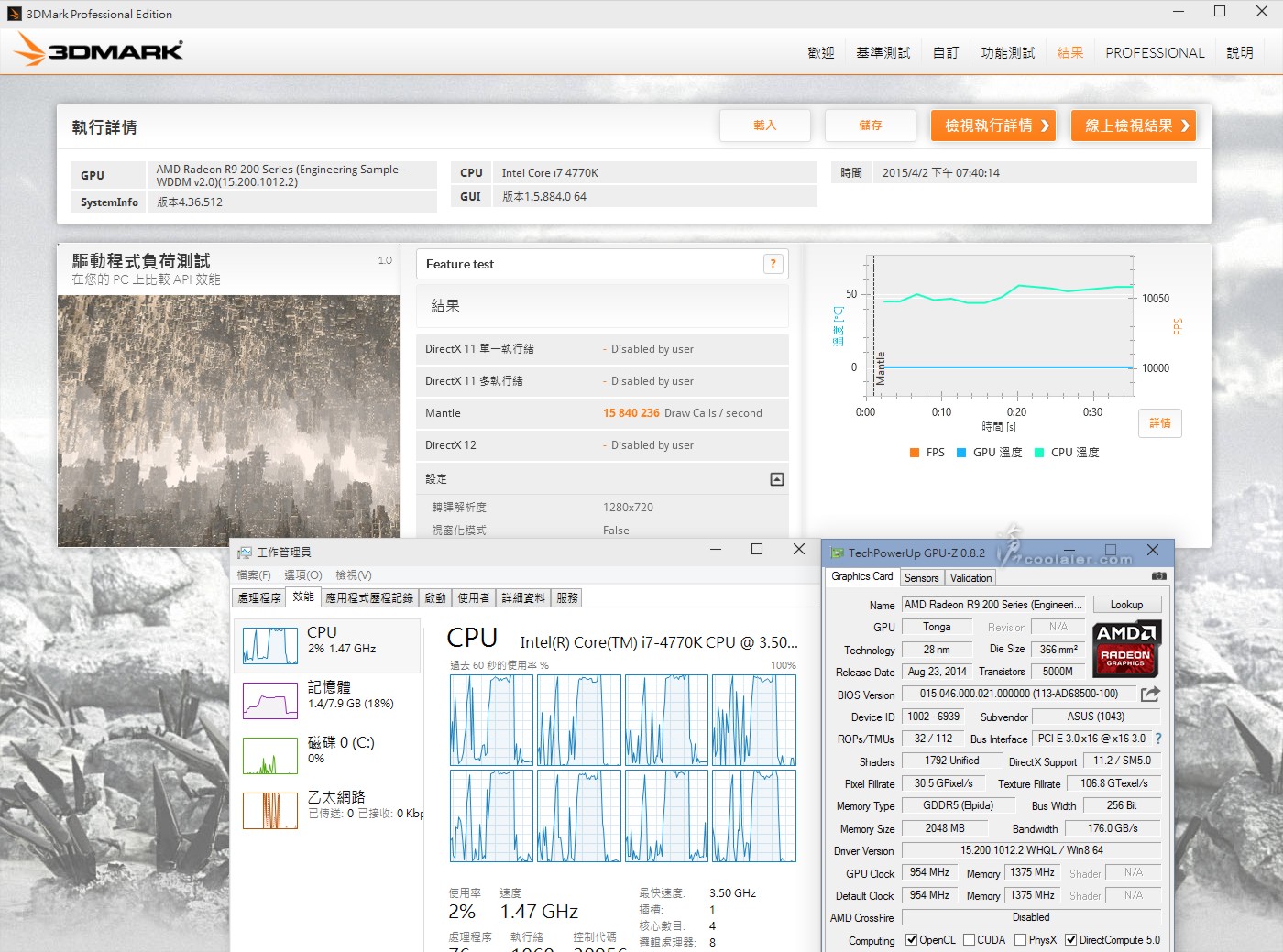Click GPU-Z BIOS export share icon

tap(1151, 694)
